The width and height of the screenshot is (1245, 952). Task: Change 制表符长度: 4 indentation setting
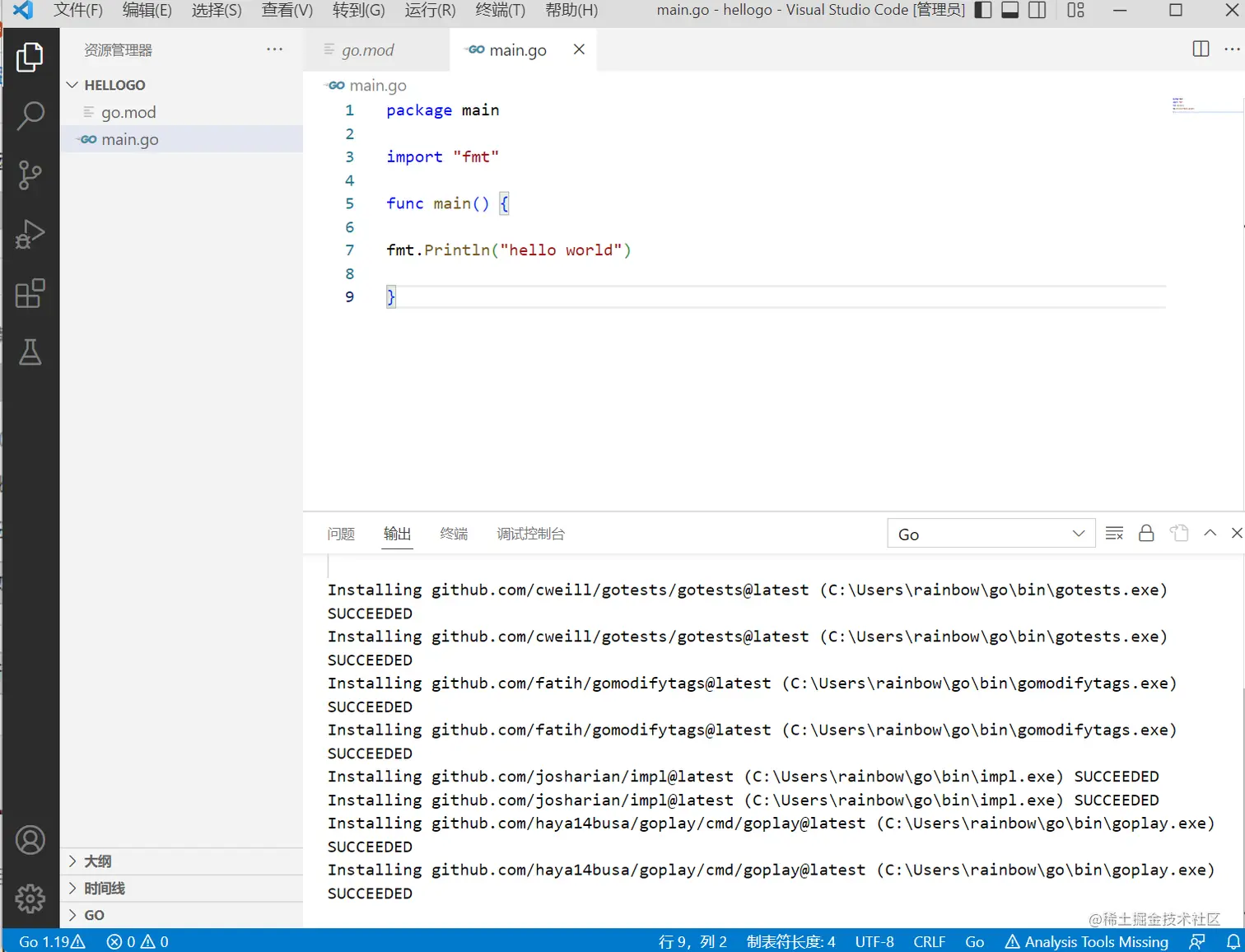(x=790, y=941)
